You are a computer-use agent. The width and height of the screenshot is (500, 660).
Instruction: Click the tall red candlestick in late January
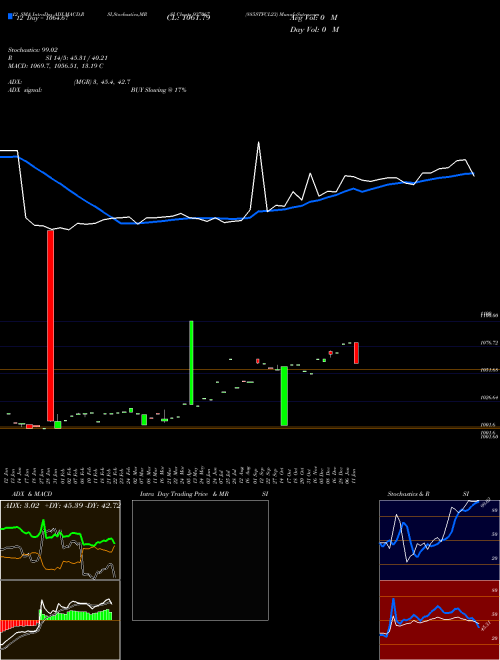coord(51,325)
